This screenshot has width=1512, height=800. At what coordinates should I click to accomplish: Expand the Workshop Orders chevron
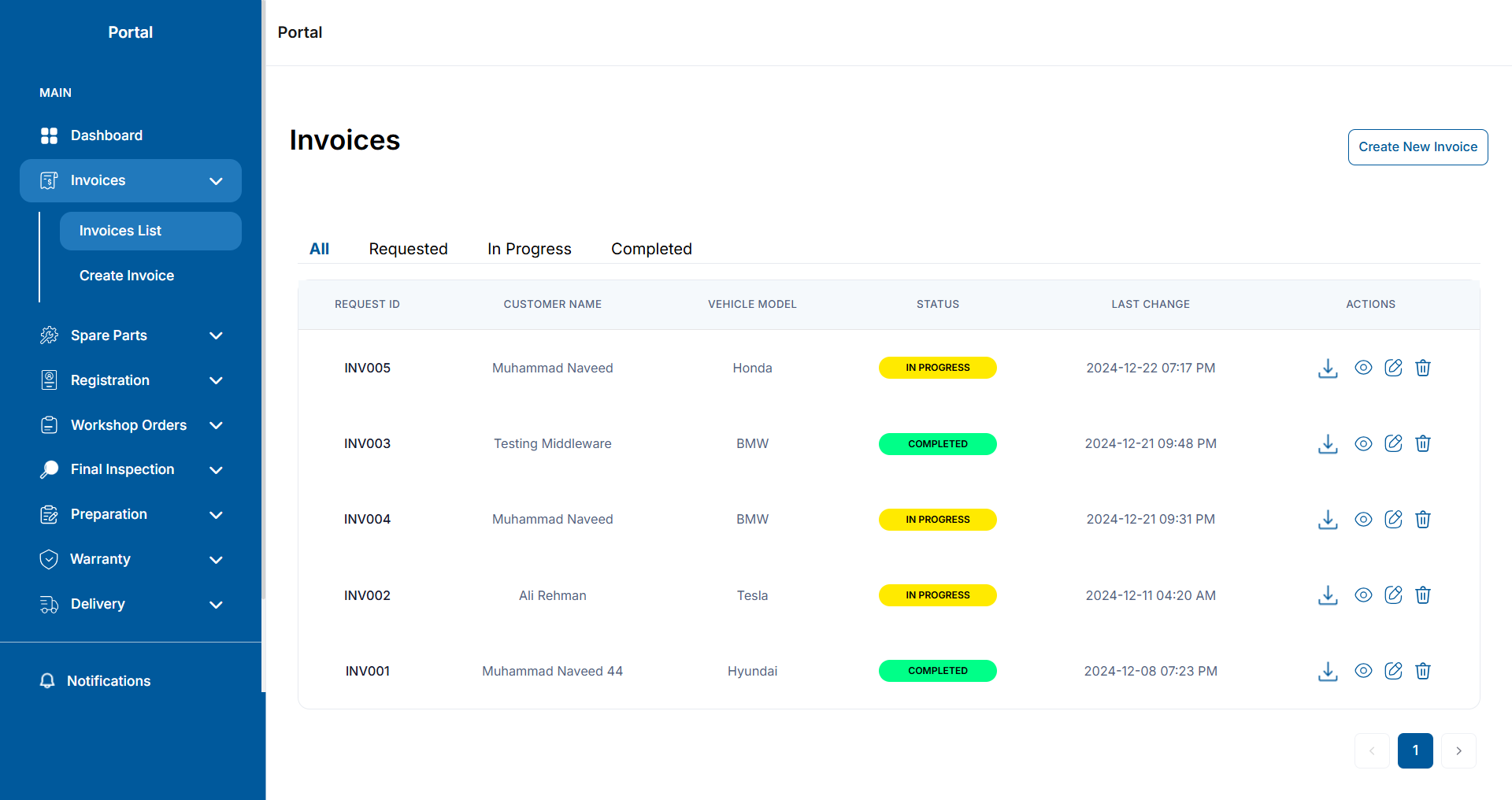[x=216, y=425]
